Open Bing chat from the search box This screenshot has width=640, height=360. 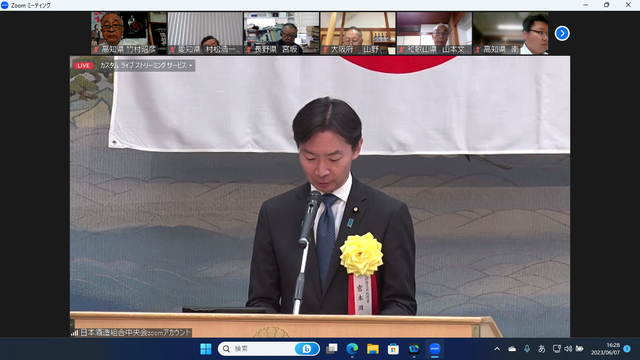[x=306, y=349]
